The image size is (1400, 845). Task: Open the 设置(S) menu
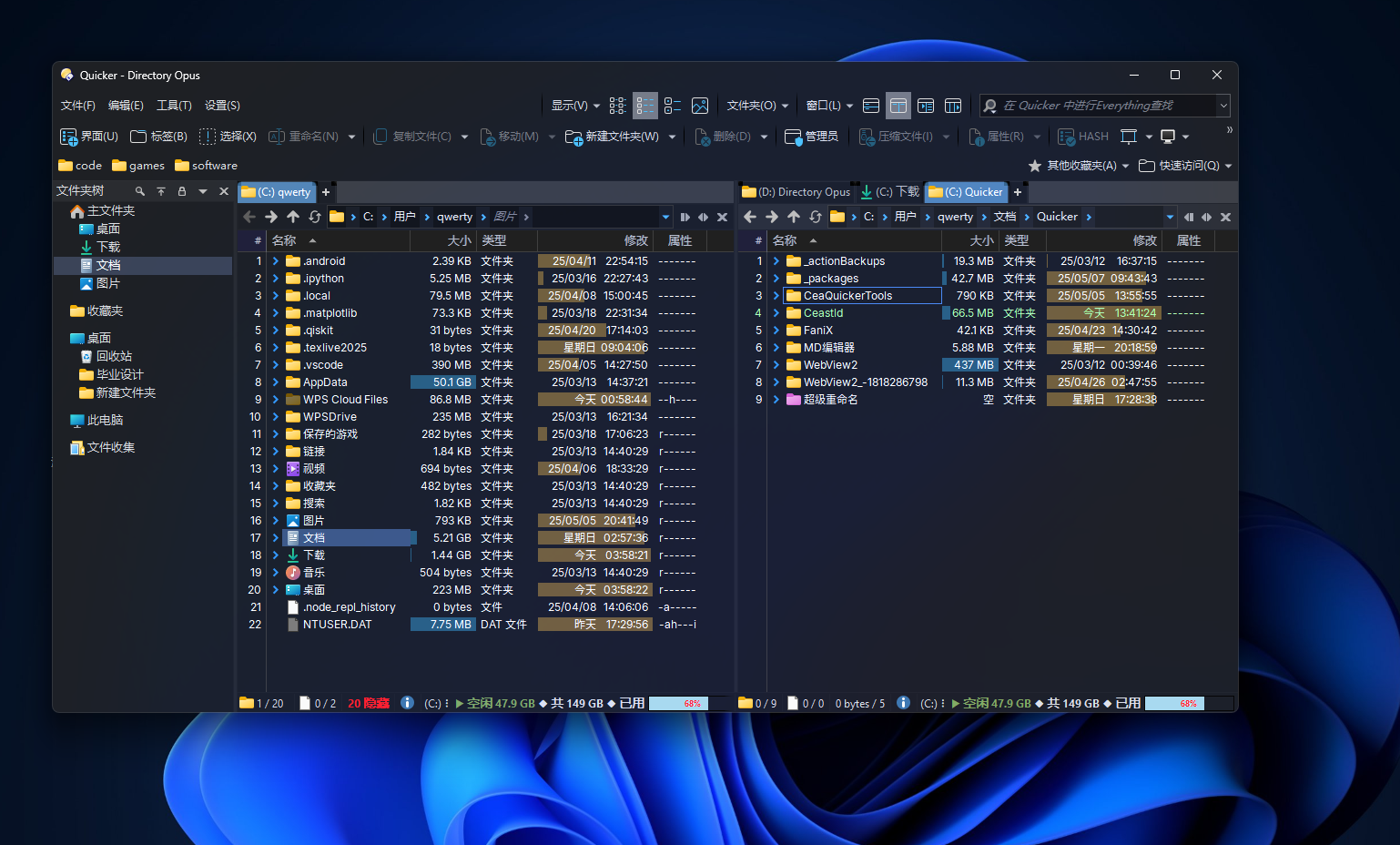(x=222, y=106)
